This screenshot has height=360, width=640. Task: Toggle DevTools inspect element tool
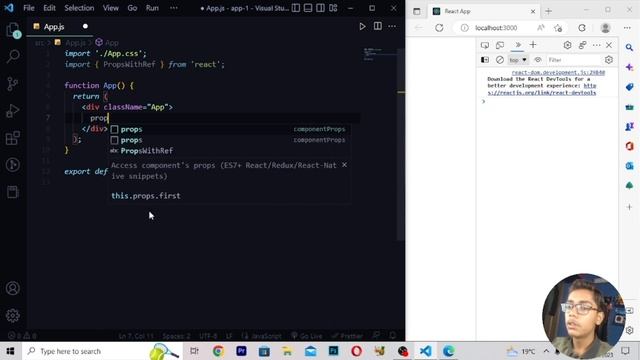485,45
